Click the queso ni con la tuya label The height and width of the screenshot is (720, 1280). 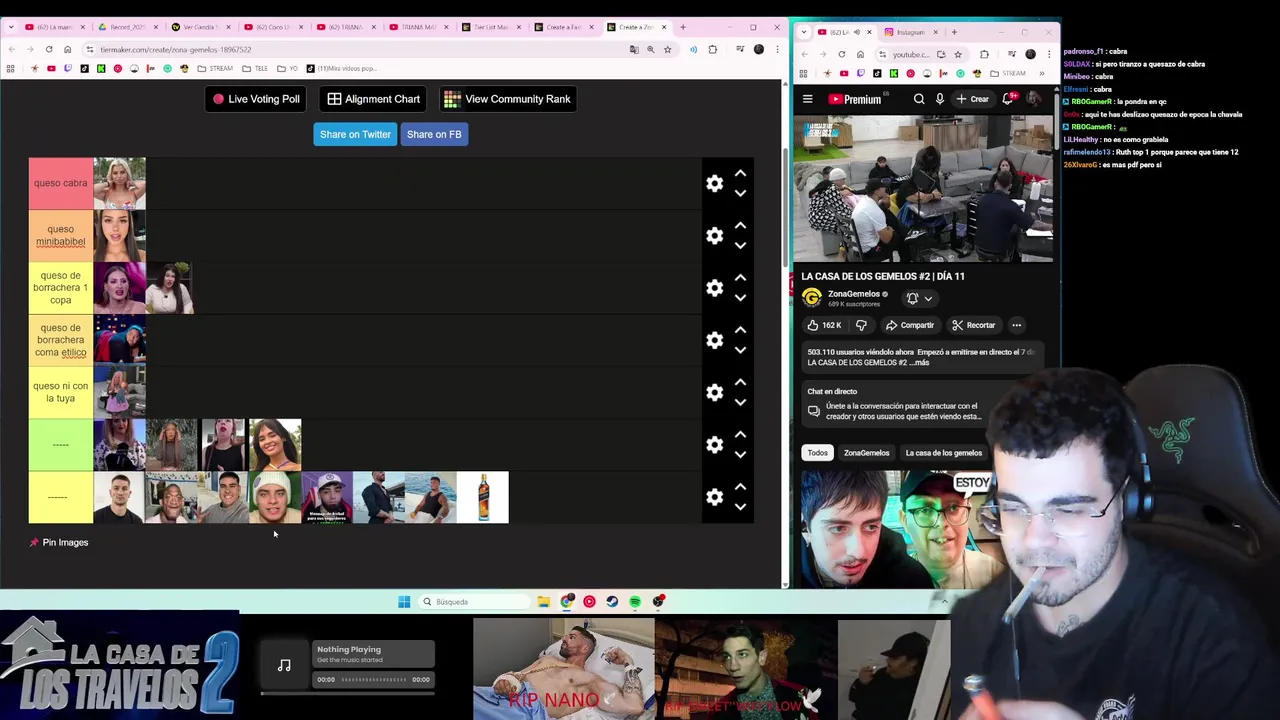pos(60,392)
